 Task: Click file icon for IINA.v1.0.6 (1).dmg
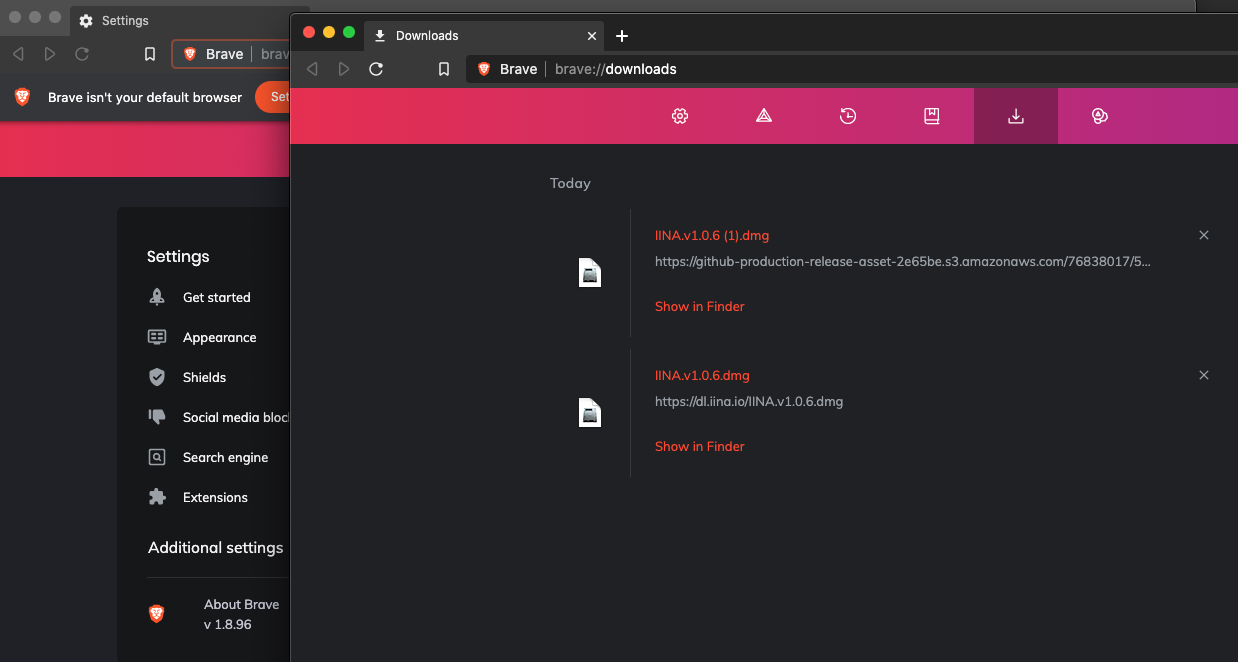[590, 273]
